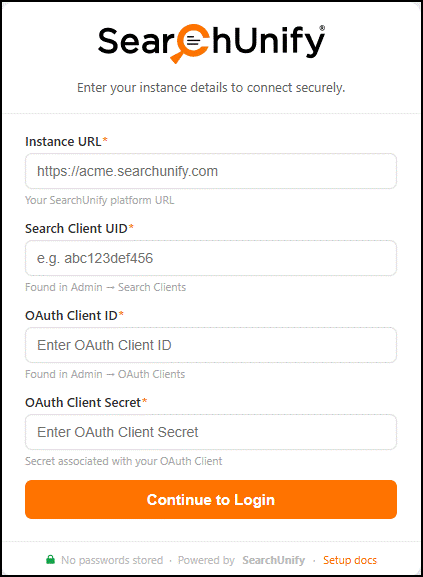Open the Setup docs link
423x577 pixels.
(x=350, y=560)
